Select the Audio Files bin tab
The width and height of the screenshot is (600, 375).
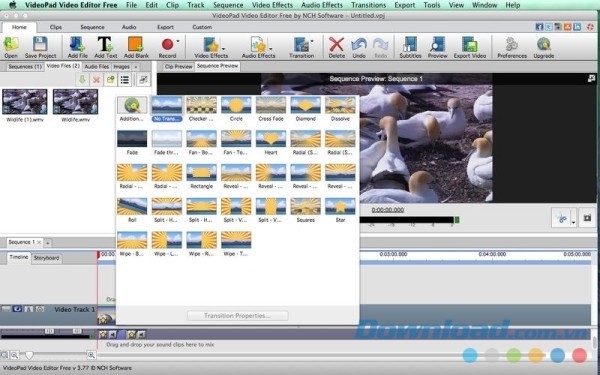(96, 67)
